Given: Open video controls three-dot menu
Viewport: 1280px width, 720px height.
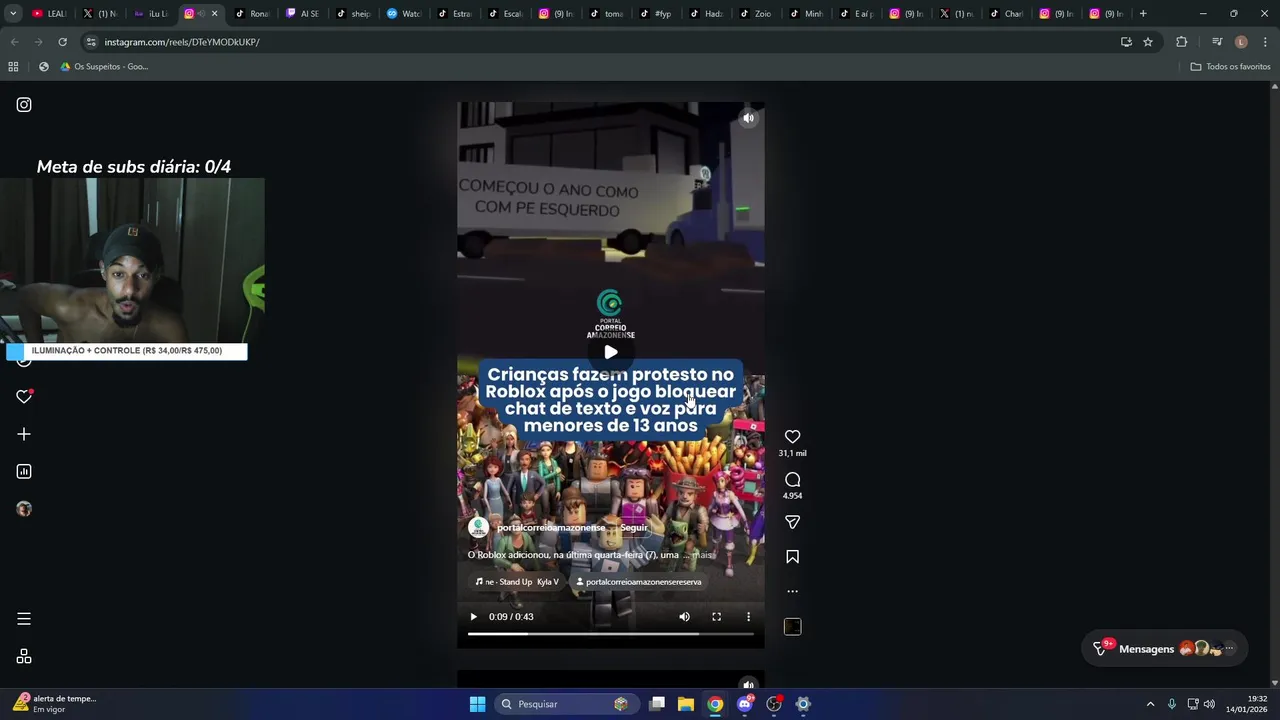Looking at the screenshot, I should click(x=748, y=617).
